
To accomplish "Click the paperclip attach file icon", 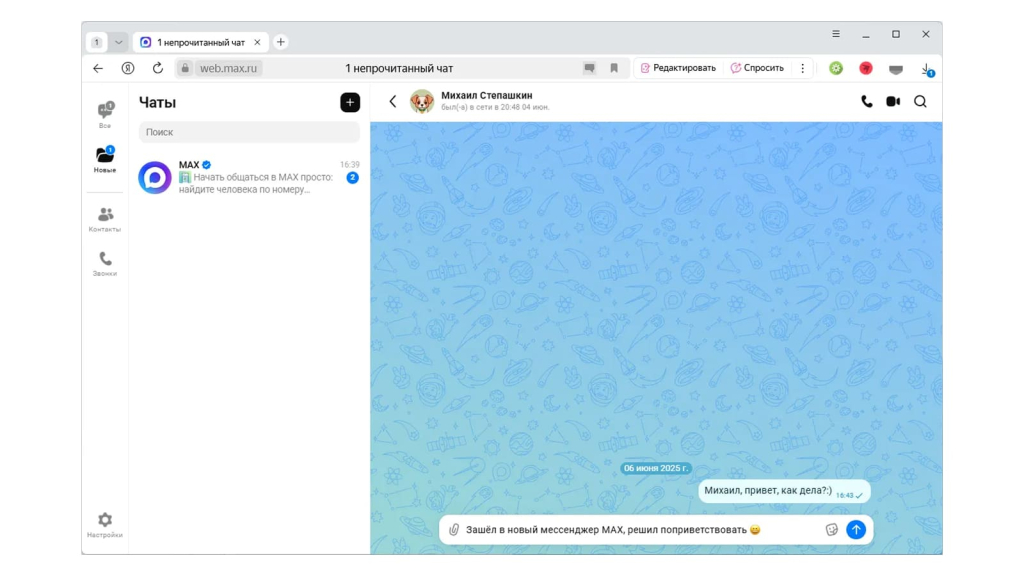I will coord(453,530).
